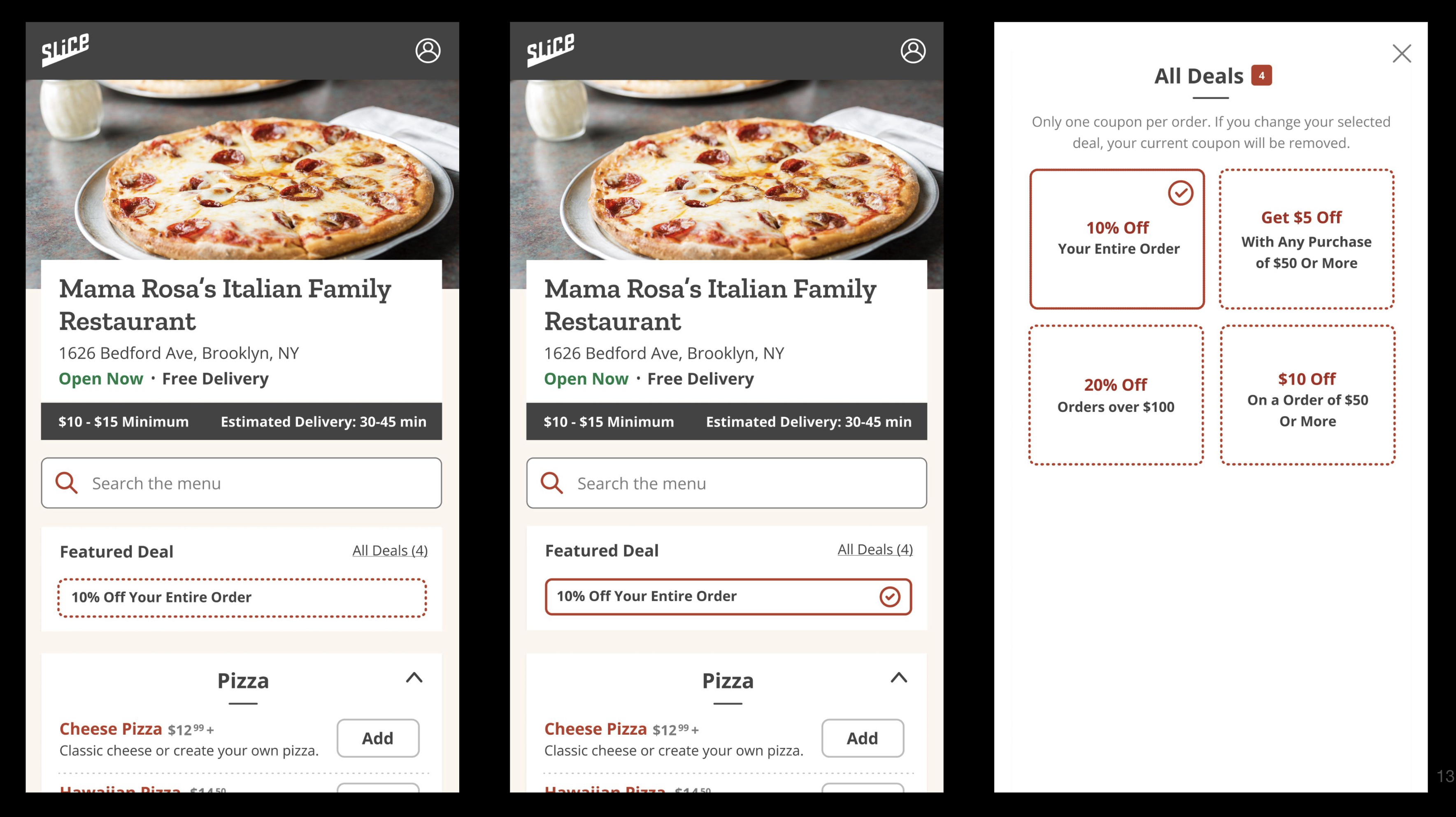Click the red All Deals count badge

1262,75
